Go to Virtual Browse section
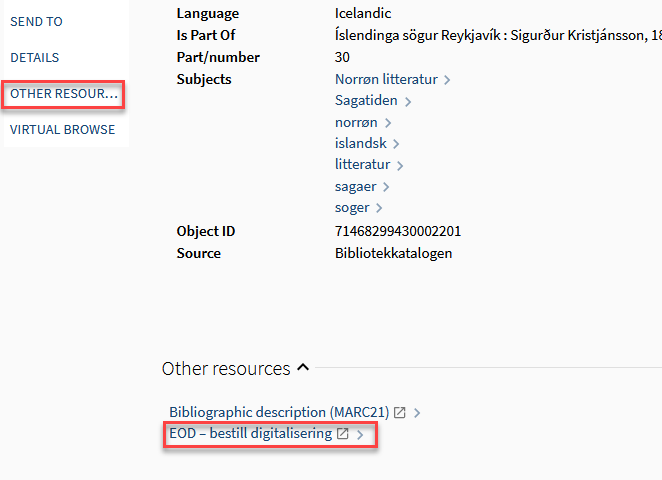The height and width of the screenshot is (480, 662). coord(62,129)
